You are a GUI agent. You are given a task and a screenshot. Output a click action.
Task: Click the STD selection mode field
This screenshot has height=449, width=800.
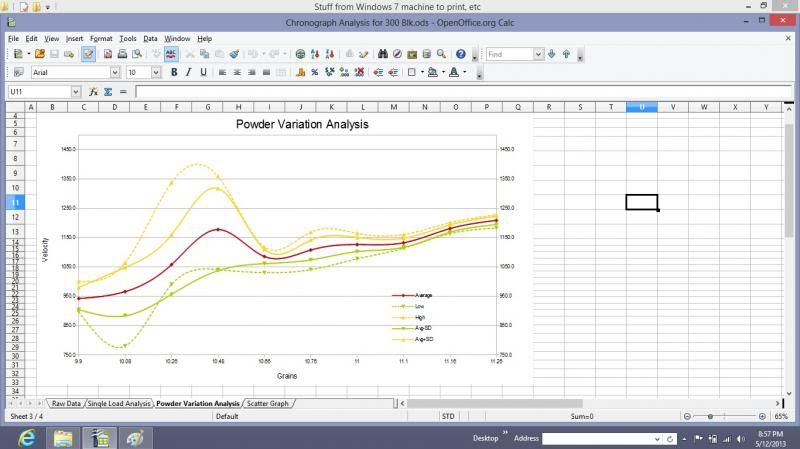click(x=448, y=417)
